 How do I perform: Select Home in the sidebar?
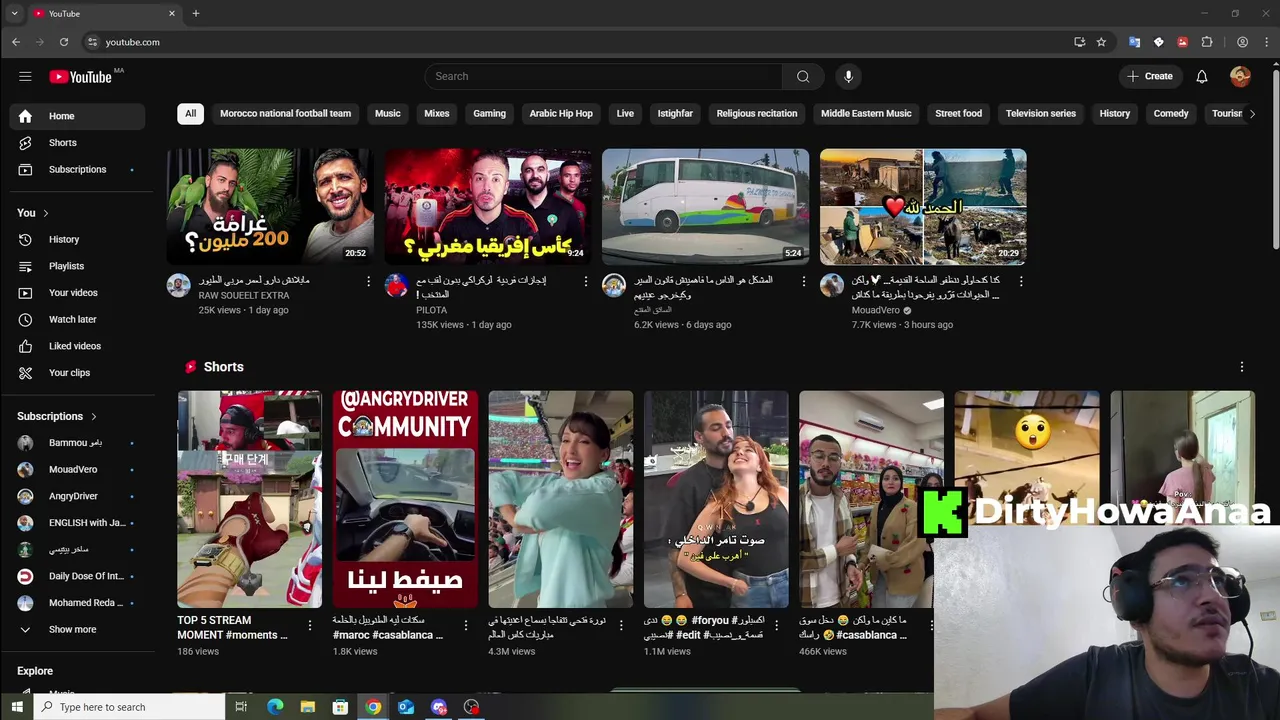point(77,116)
